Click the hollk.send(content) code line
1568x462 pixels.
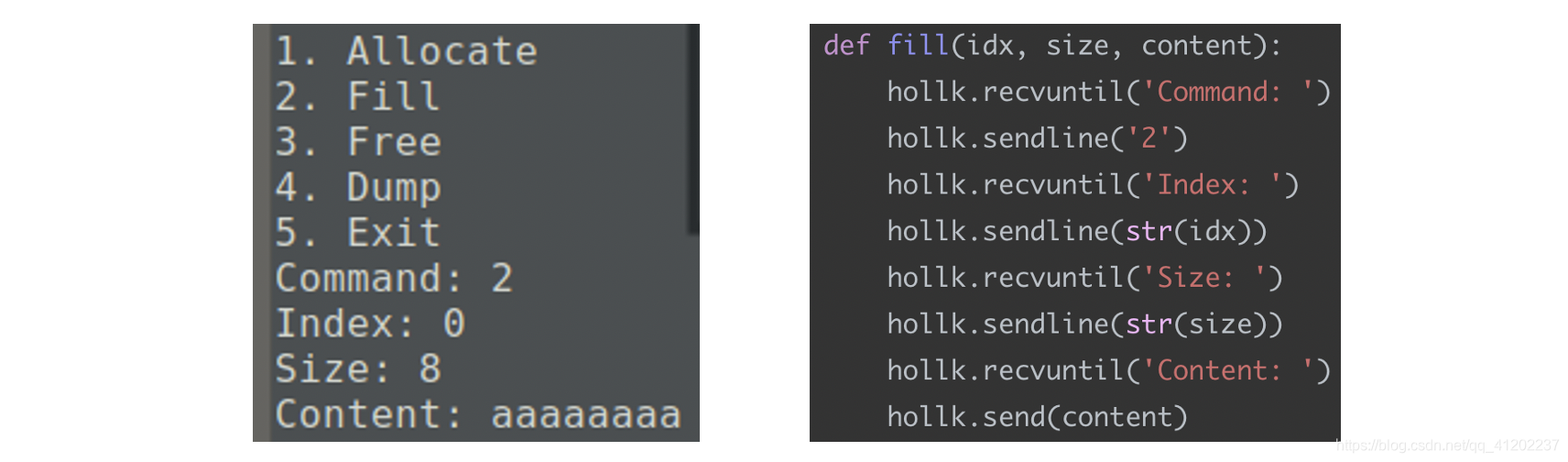coord(1037,417)
